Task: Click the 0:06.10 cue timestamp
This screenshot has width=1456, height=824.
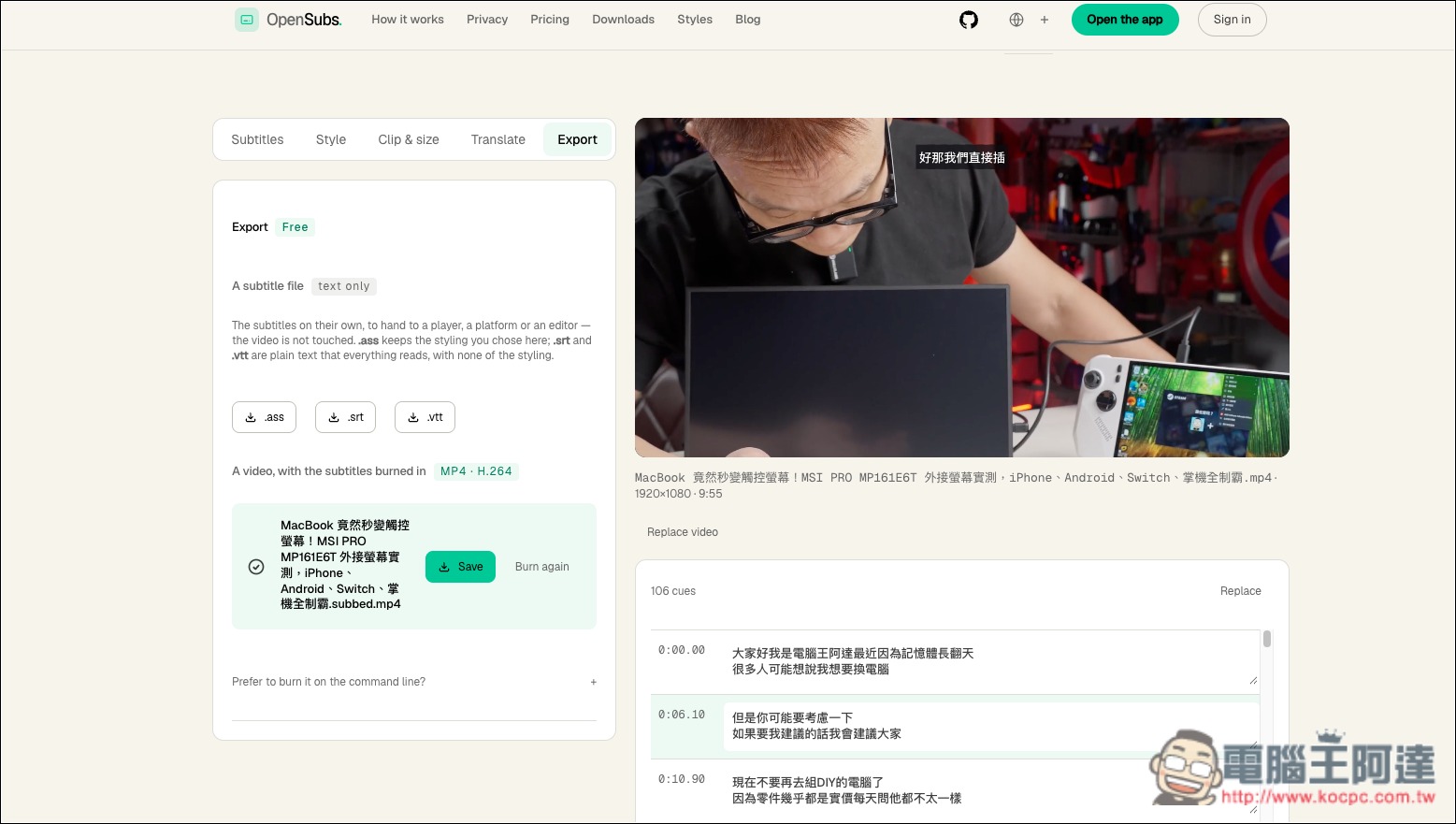Action: point(682,715)
